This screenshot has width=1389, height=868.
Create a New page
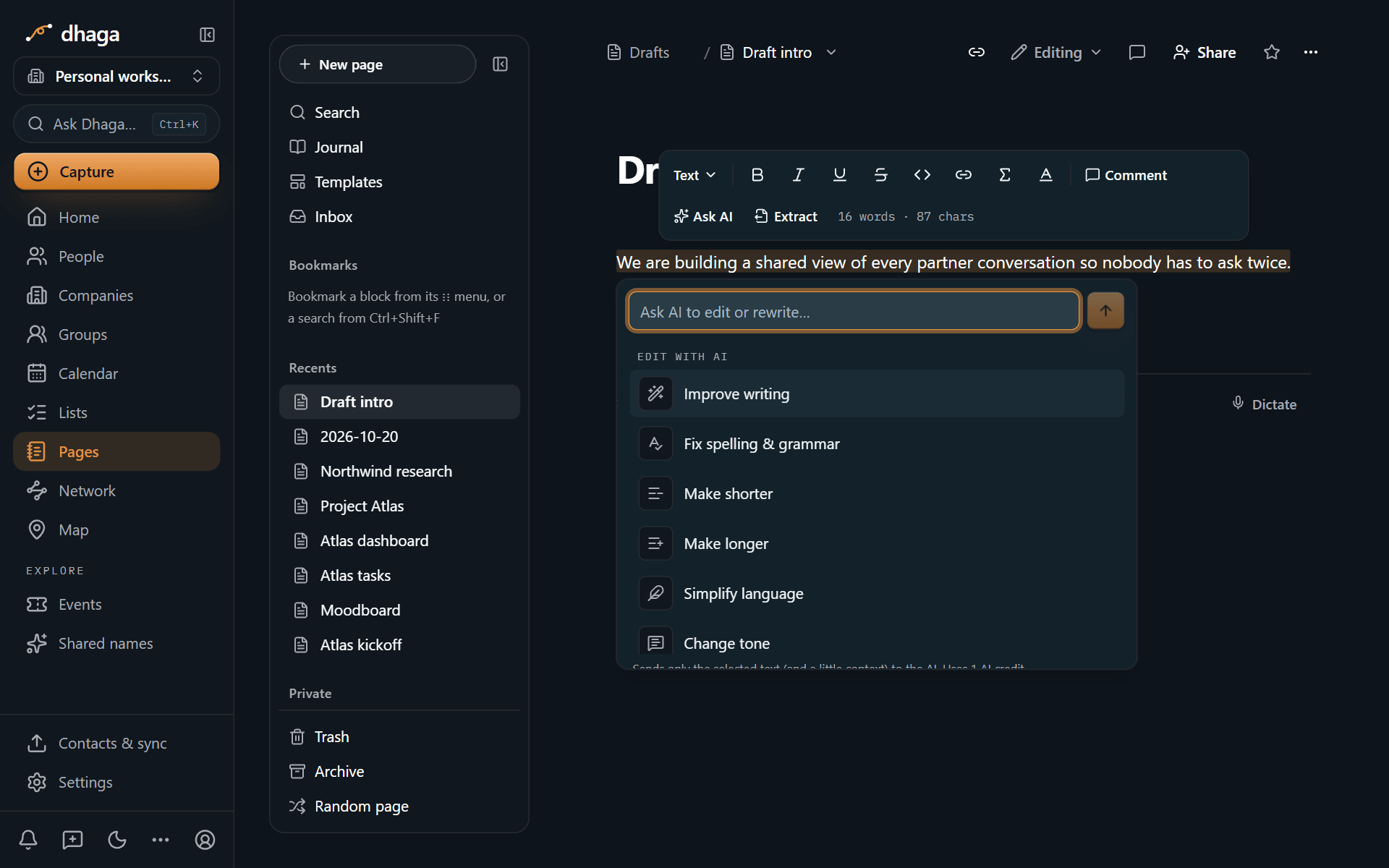point(378,64)
